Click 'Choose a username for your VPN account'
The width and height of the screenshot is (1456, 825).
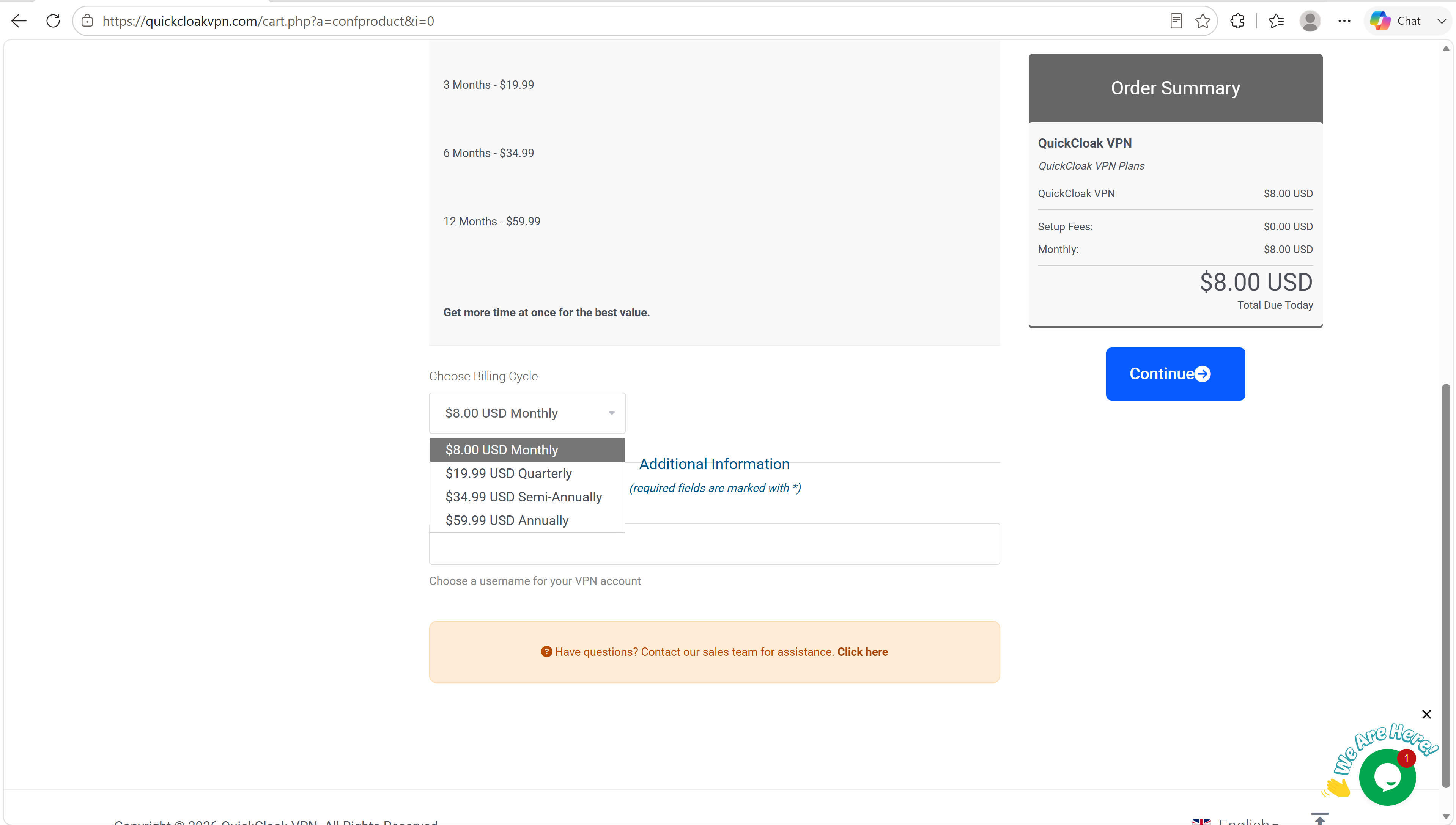tap(535, 581)
